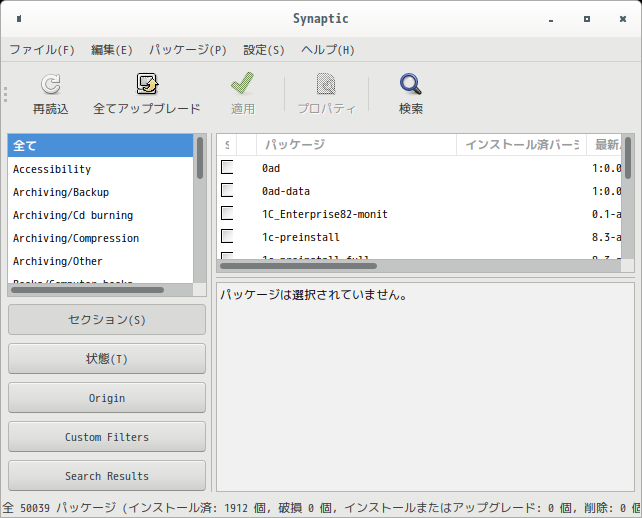Click the Reload (再読込) toolbar icon

pyautogui.click(x=51, y=84)
